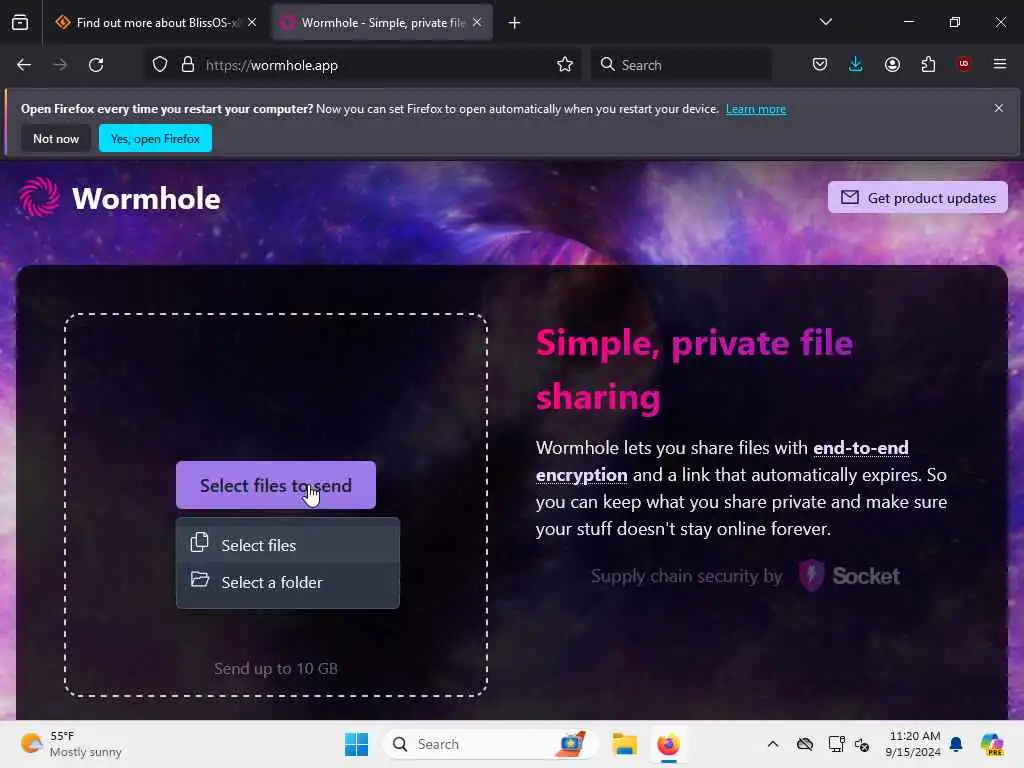The width and height of the screenshot is (1024, 768).
Task: Open the clock and date panel
Action: 913,744
